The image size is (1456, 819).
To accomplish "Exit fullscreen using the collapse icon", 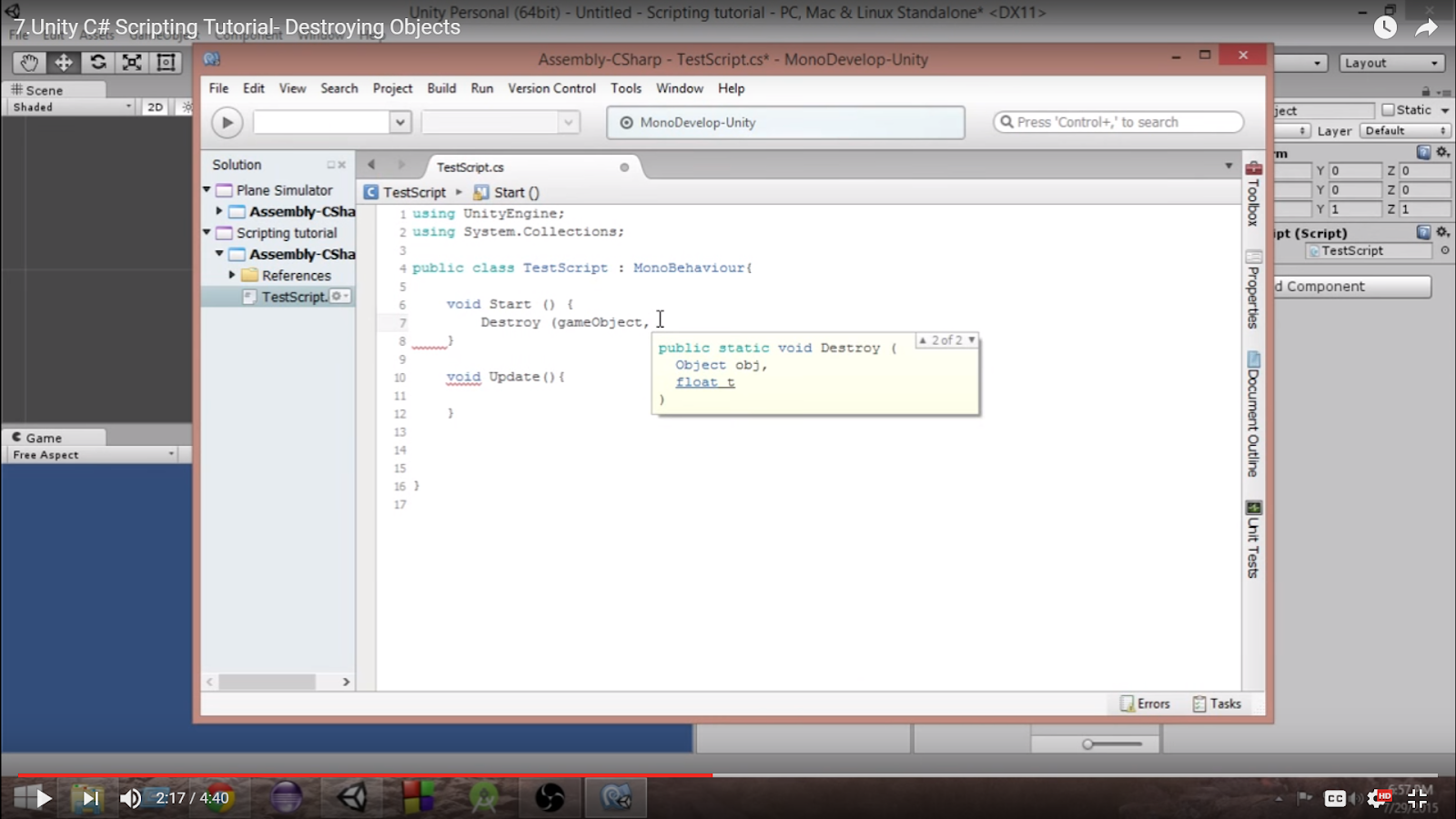I will pos(1417,799).
